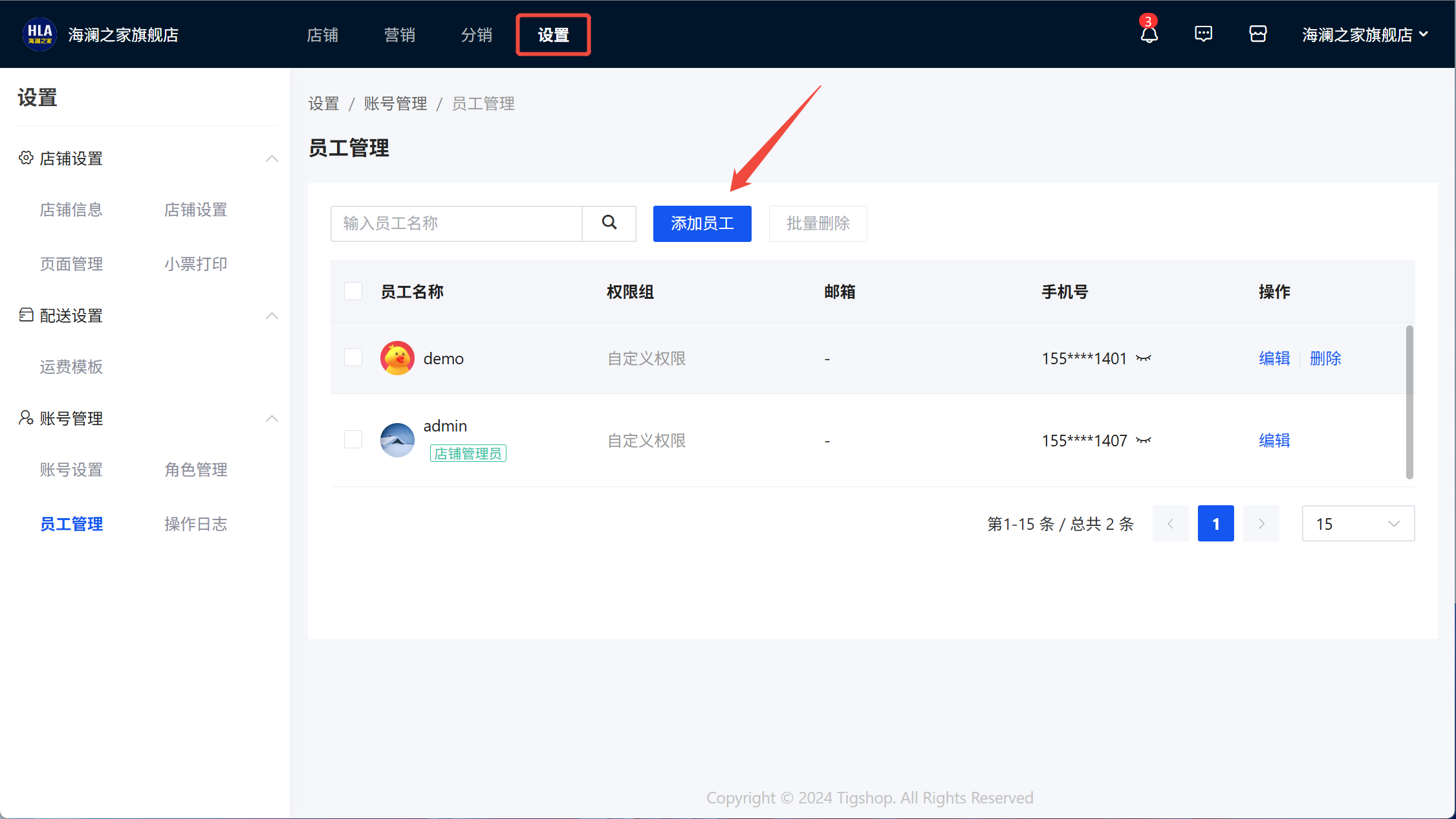Reveal demo's hidden phone number
The height and width of the screenshot is (819, 1456).
tap(1144, 358)
